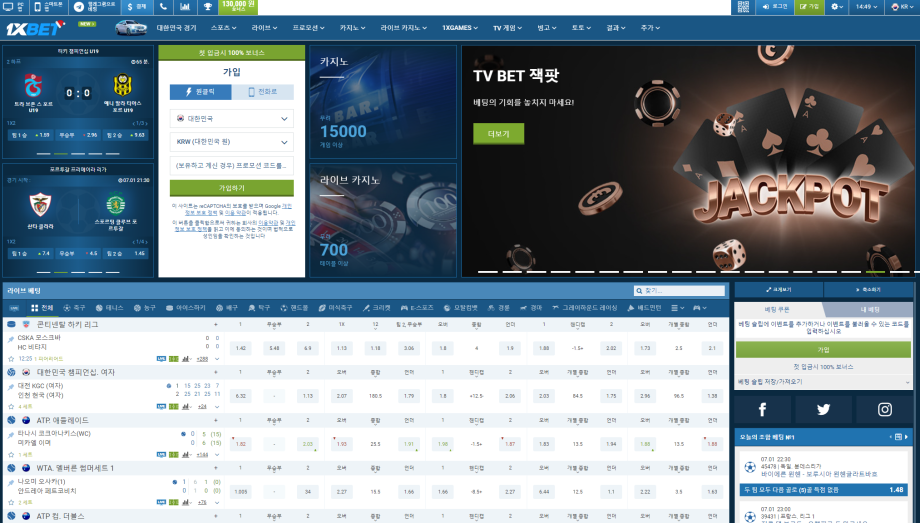Open the settings gear dropdown
920x523 pixels.
(x=837, y=7)
